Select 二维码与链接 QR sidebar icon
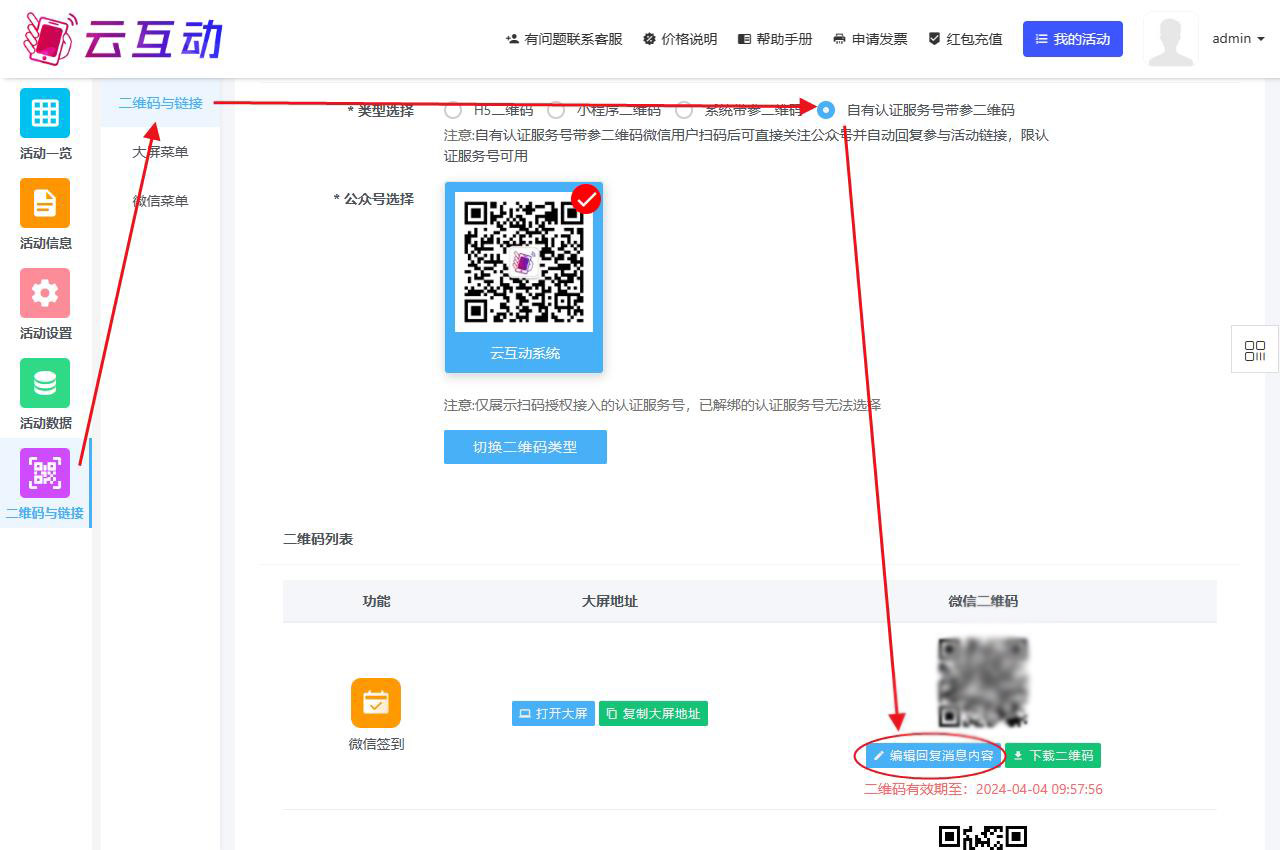The width and height of the screenshot is (1280, 850). point(45,473)
